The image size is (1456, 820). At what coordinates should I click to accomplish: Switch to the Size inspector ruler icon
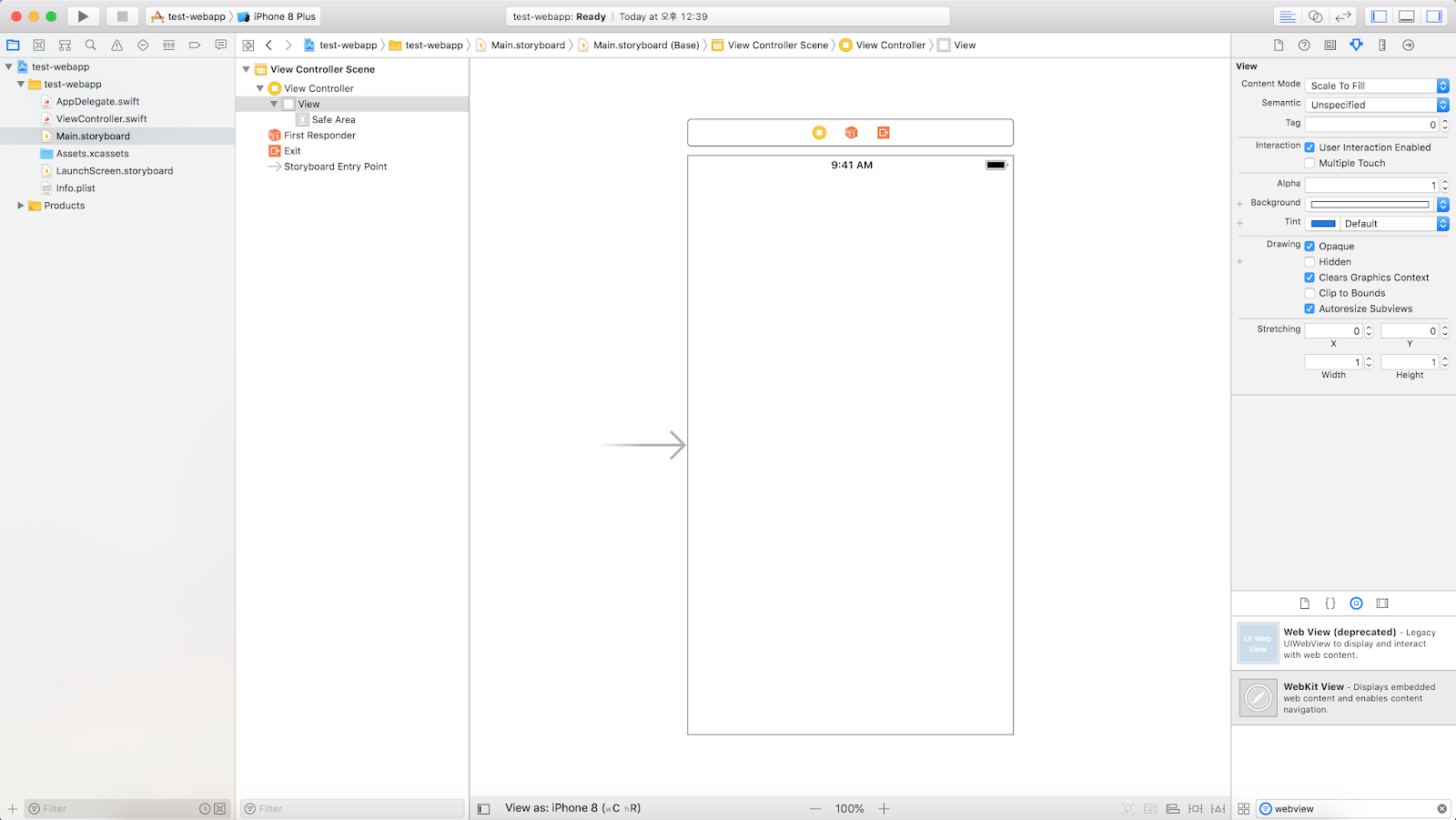click(1383, 44)
